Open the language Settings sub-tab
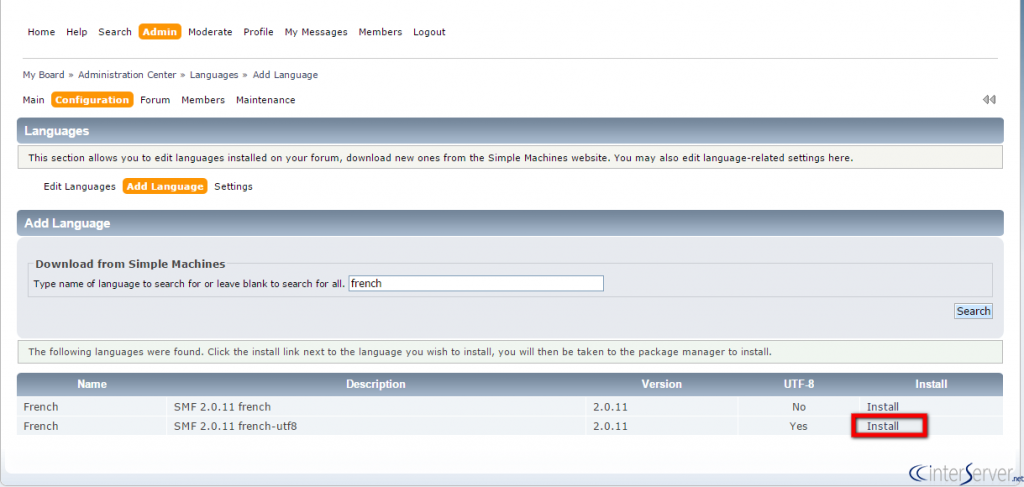 [233, 187]
